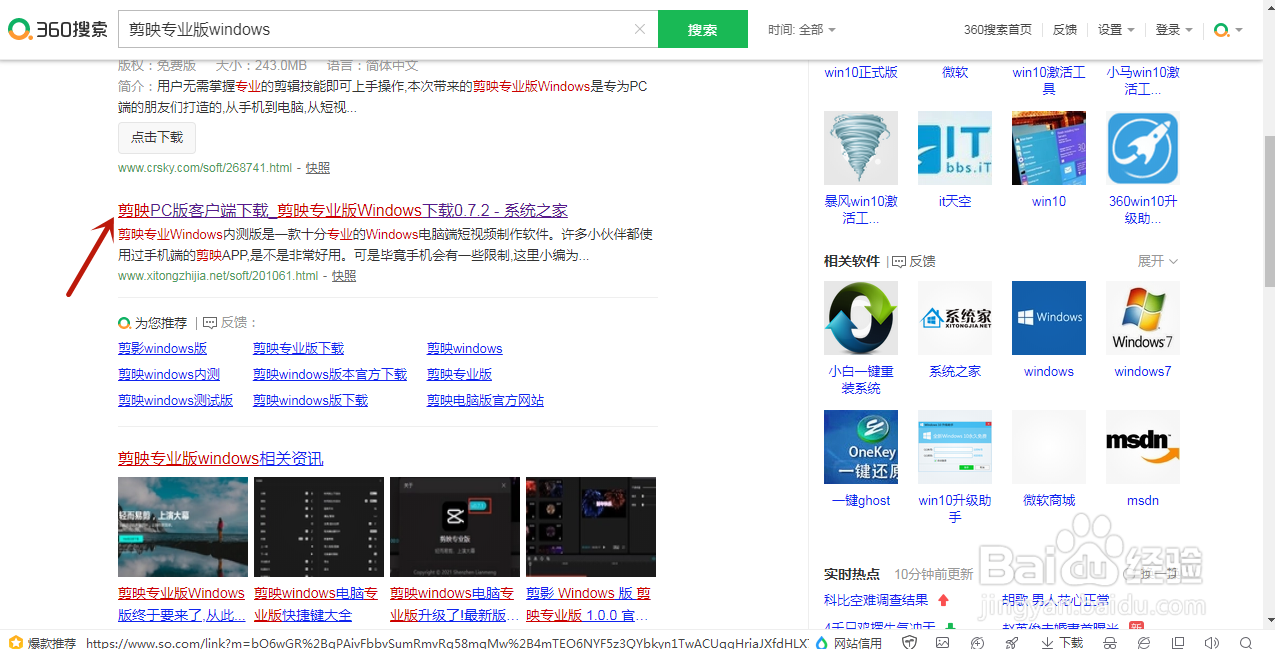Open the 小马win10激活工具 sidebar link
1275x649 pixels.
(x=1143, y=80)
